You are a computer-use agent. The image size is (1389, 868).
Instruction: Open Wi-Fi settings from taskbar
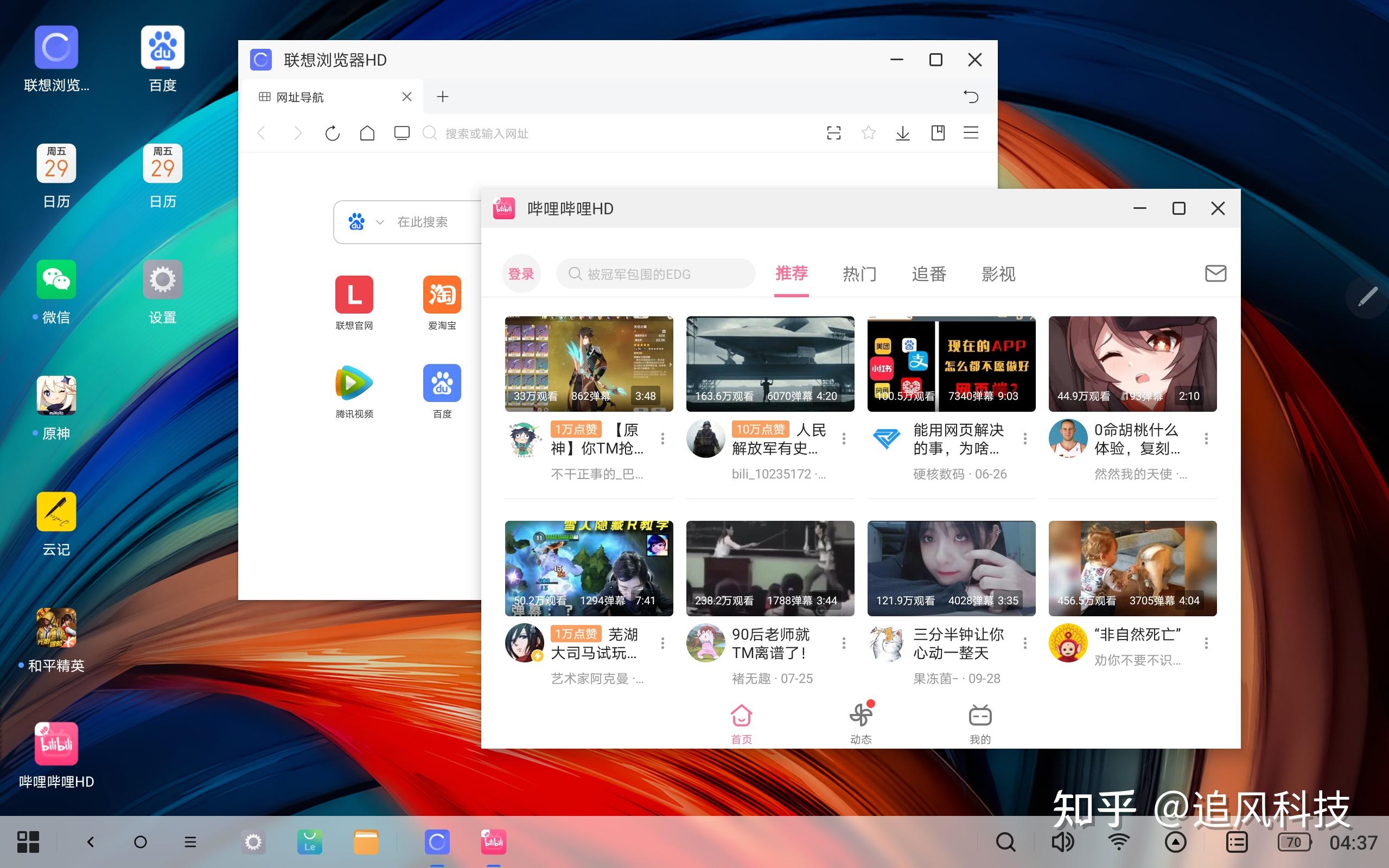coord(1119,842)
